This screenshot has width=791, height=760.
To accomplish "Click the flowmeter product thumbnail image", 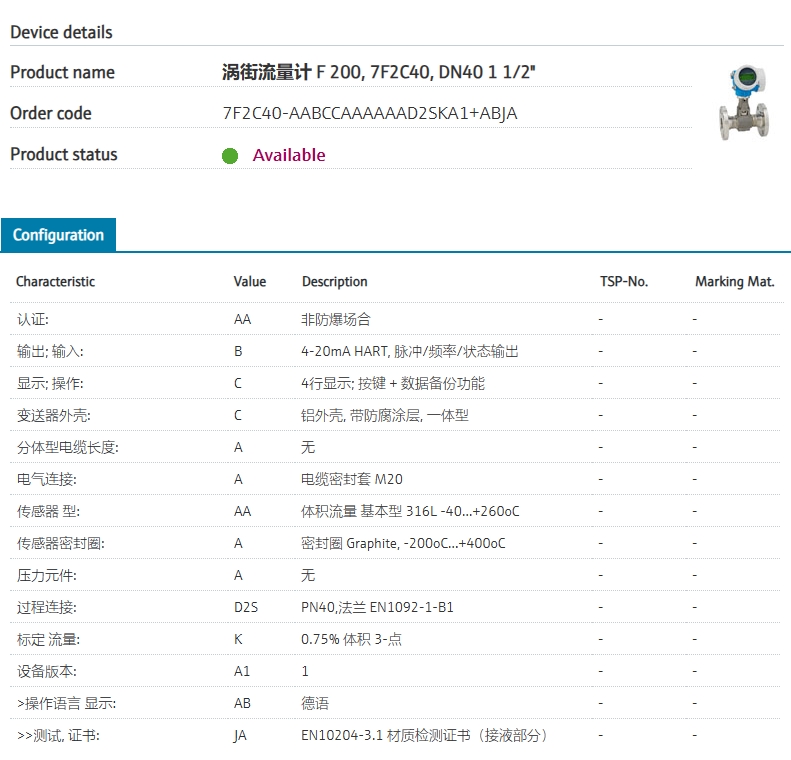I will (744, 102).
